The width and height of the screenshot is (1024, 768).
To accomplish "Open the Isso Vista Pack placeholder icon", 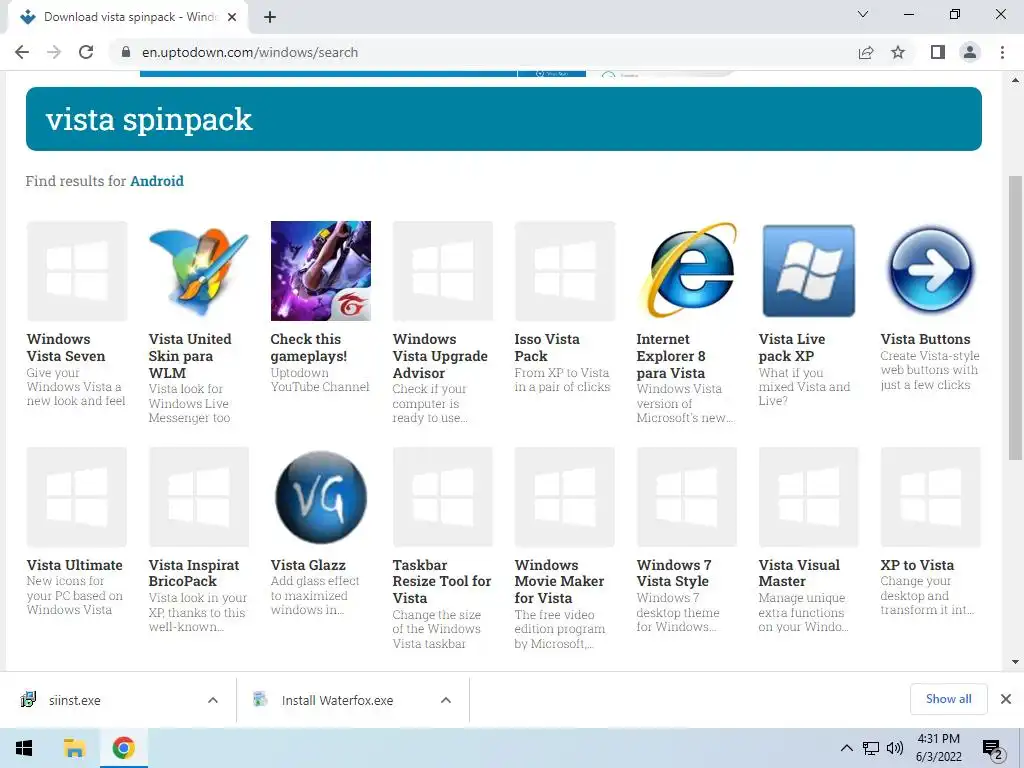I will [x=565, y=271].
